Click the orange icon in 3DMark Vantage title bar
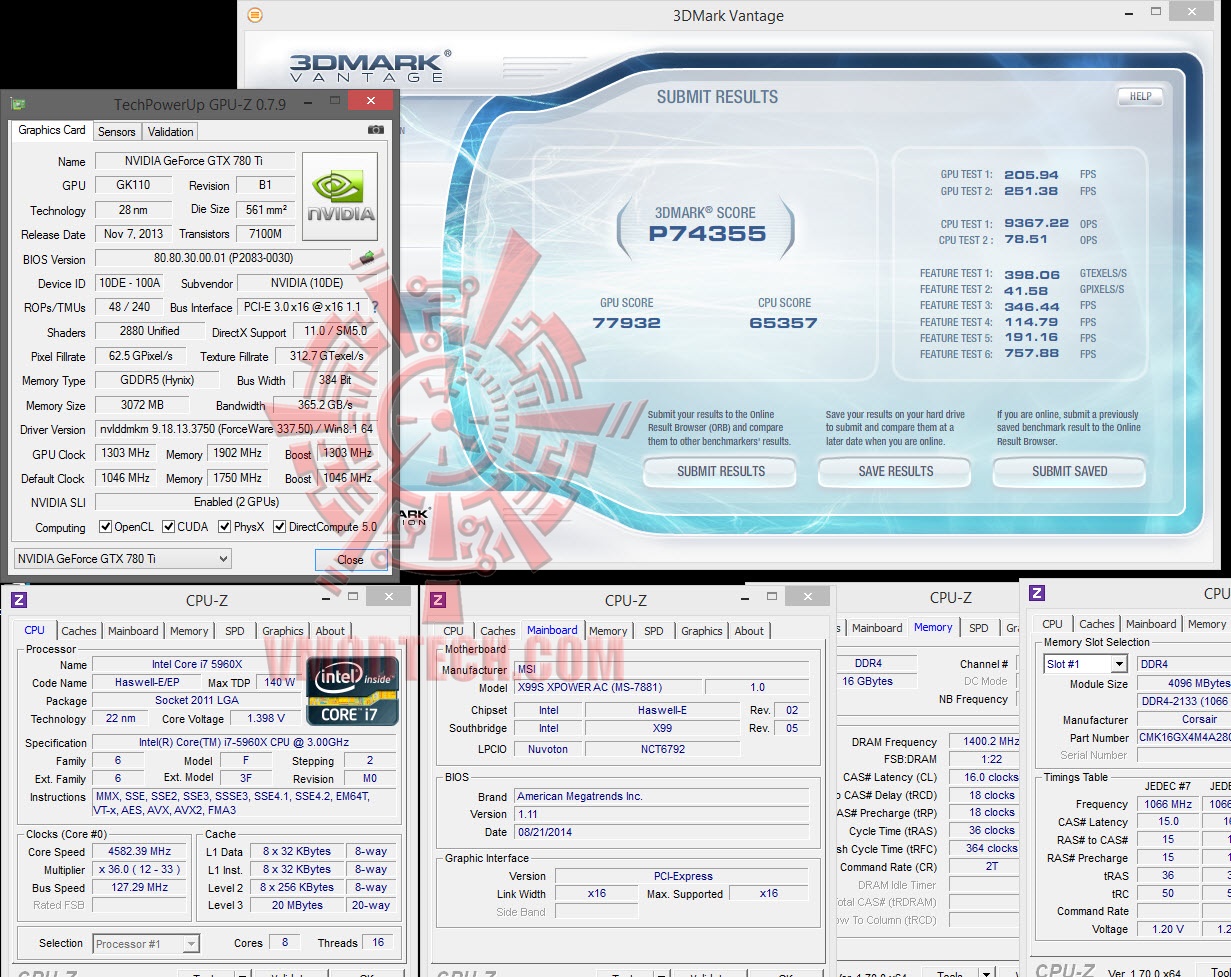Screen dimensions: 1231x977 coord(254,15)
